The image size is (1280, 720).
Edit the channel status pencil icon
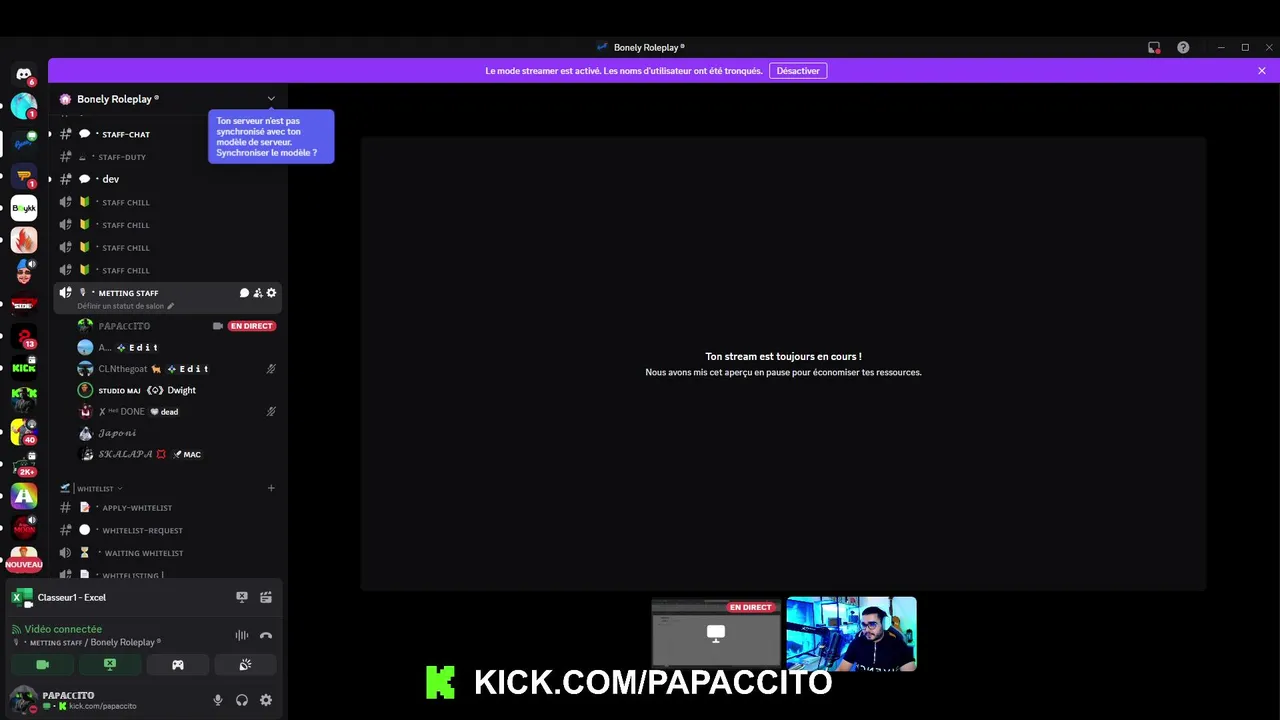coord(170,306)
